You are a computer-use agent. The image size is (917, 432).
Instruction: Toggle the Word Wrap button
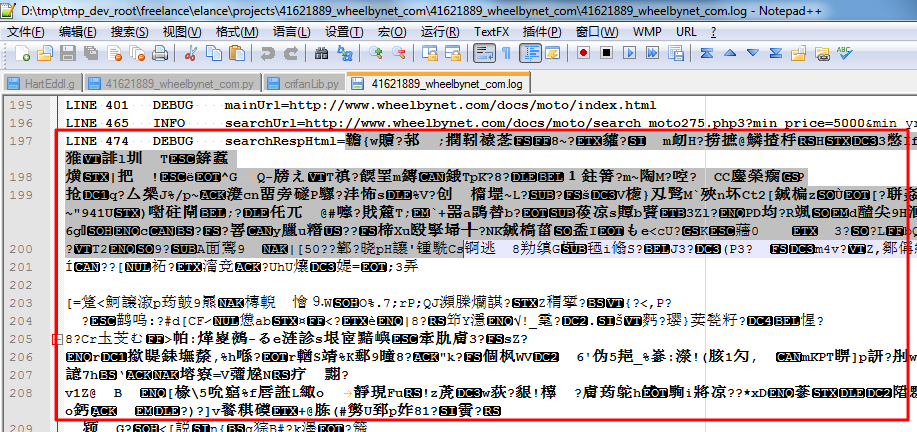tap(484, 53)
